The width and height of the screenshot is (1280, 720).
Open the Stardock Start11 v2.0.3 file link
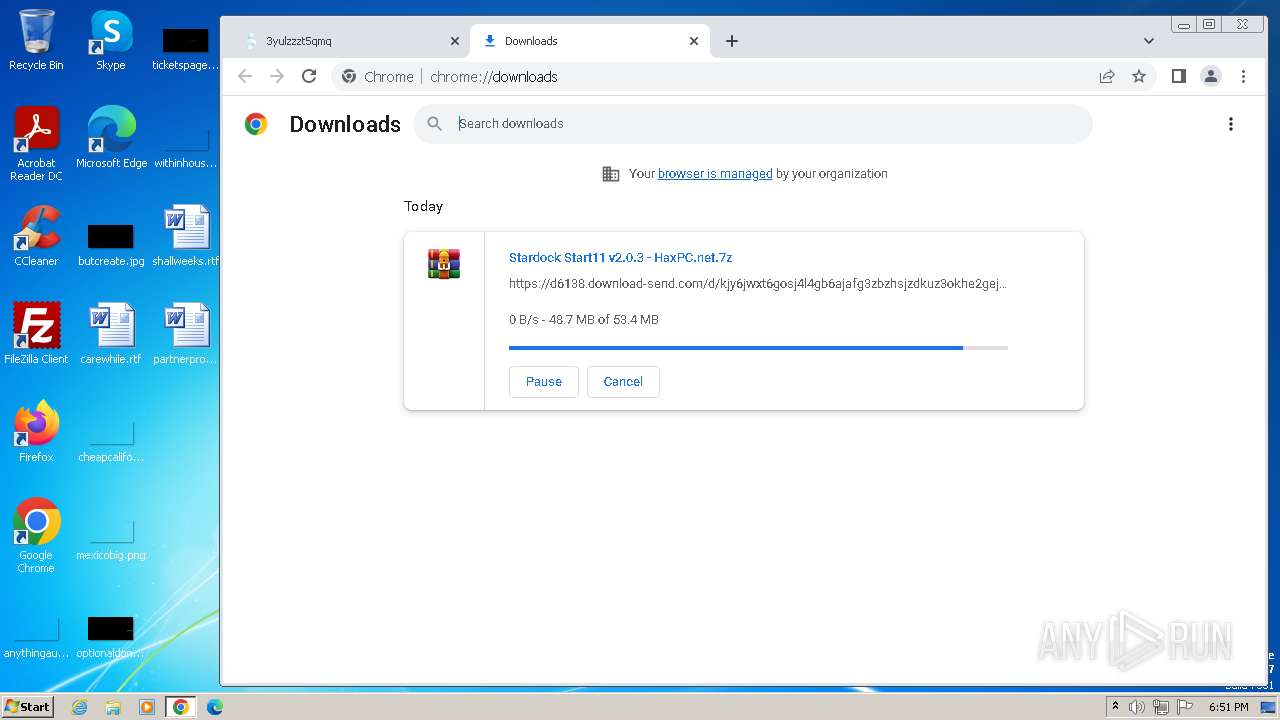coord(620,258)
